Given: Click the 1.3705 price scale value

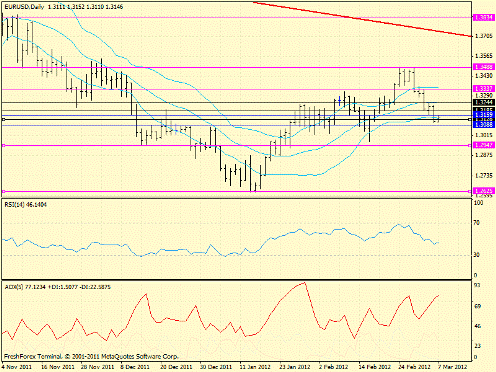Looking at the screenshot, I should (483, 36).
